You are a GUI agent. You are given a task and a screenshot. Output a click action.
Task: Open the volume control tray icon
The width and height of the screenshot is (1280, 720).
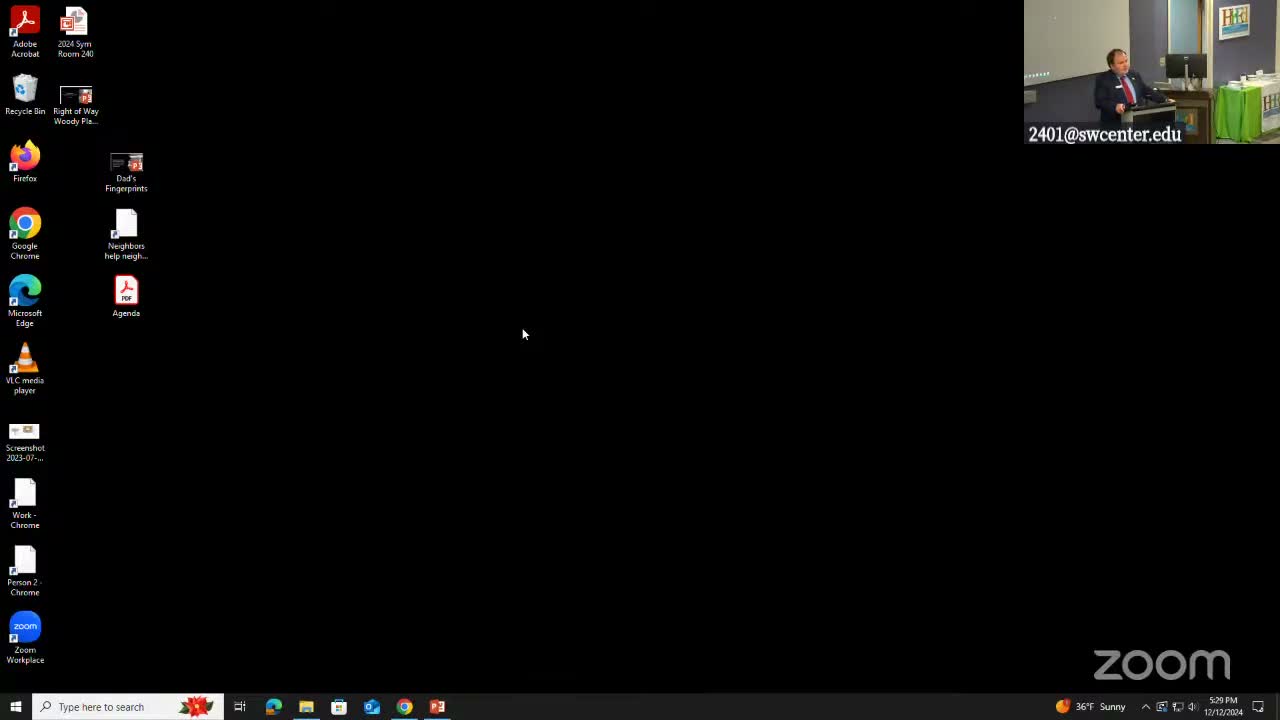click(x=1192, y=707)
